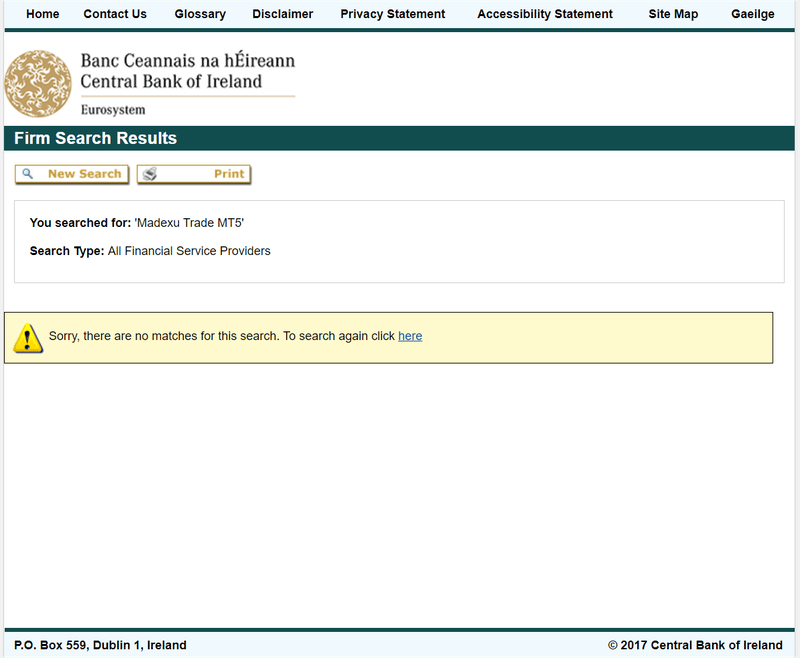Image resolution: width=800 pixels, height=658 pixels.
Task: Switch language to Gaeilge
Action: [x=753, y=14]
